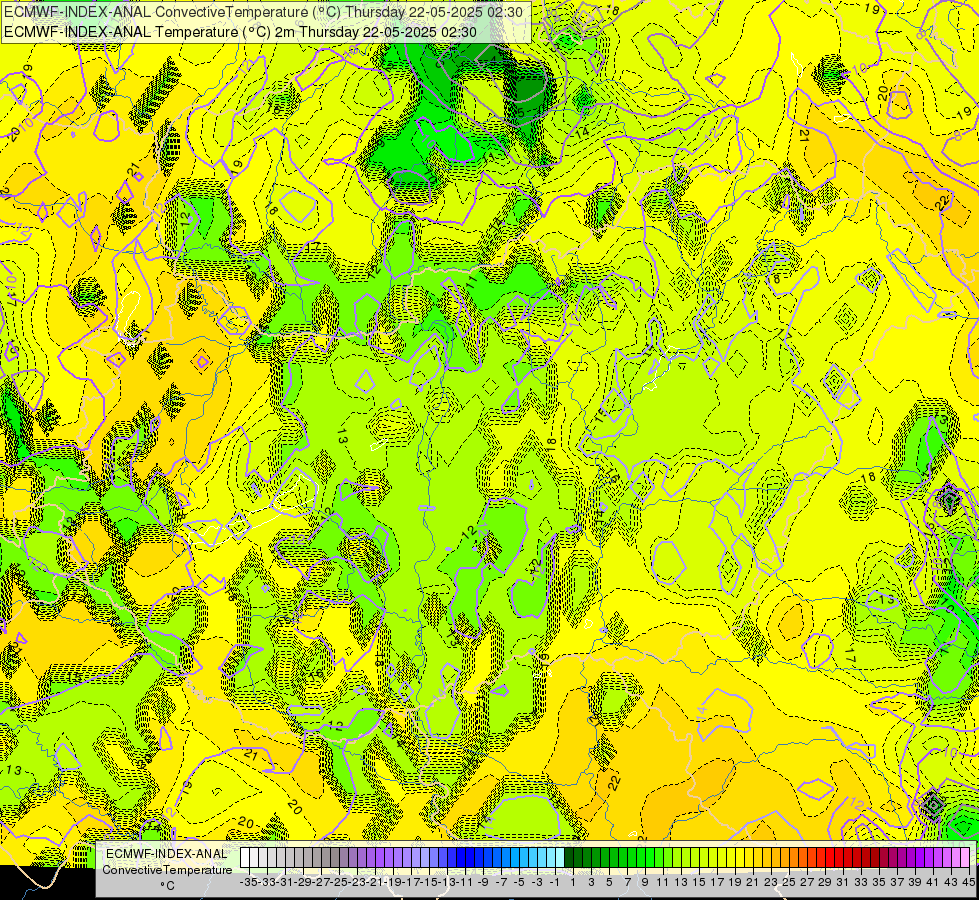Click the ConvectiveTemperature legend caption

[x=167, y=869]
